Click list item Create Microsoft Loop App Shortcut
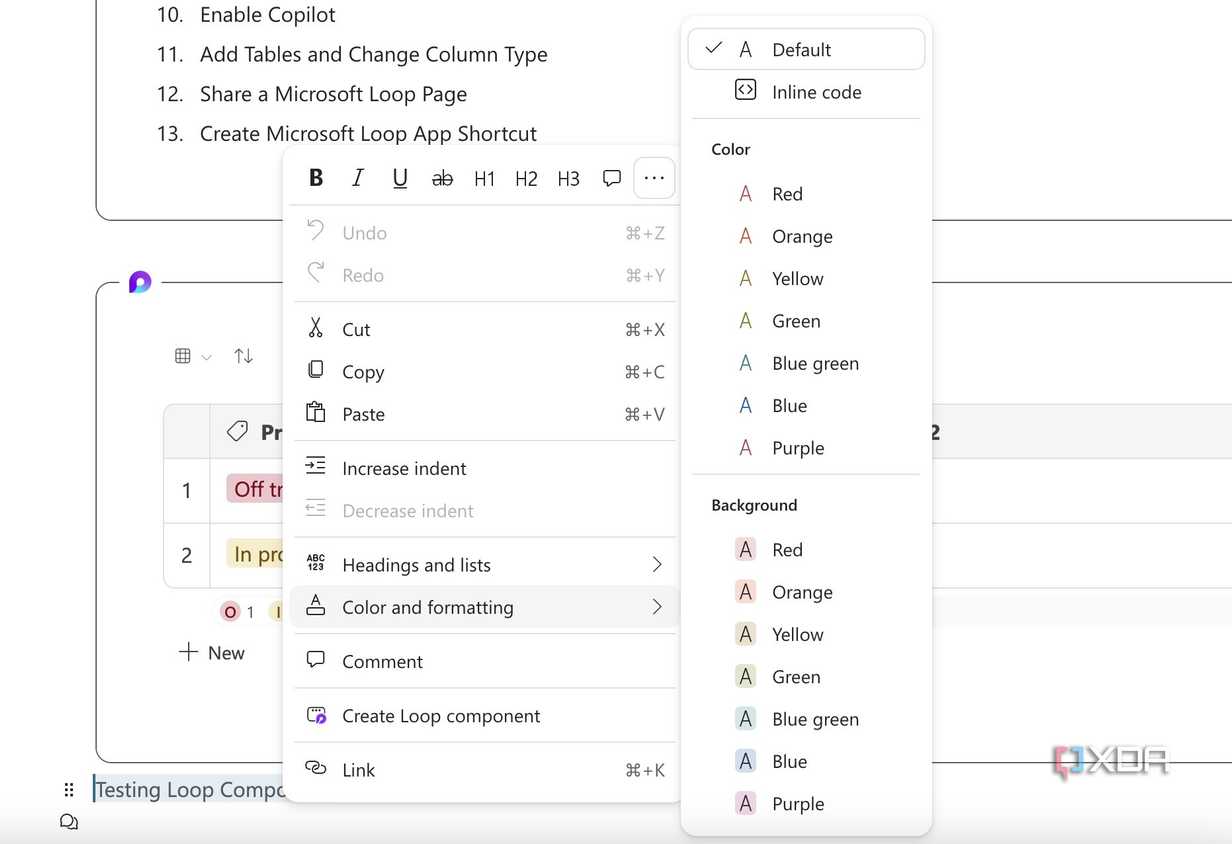This screenshot has height=844, width=1232. [x=368, y=134]
